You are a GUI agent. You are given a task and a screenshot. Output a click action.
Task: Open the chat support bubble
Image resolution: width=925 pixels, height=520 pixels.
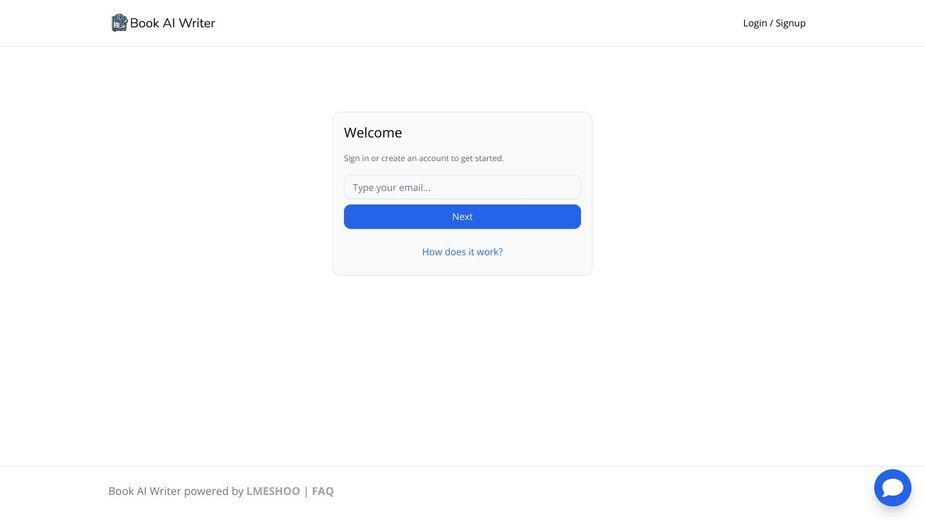click(893, 488)
